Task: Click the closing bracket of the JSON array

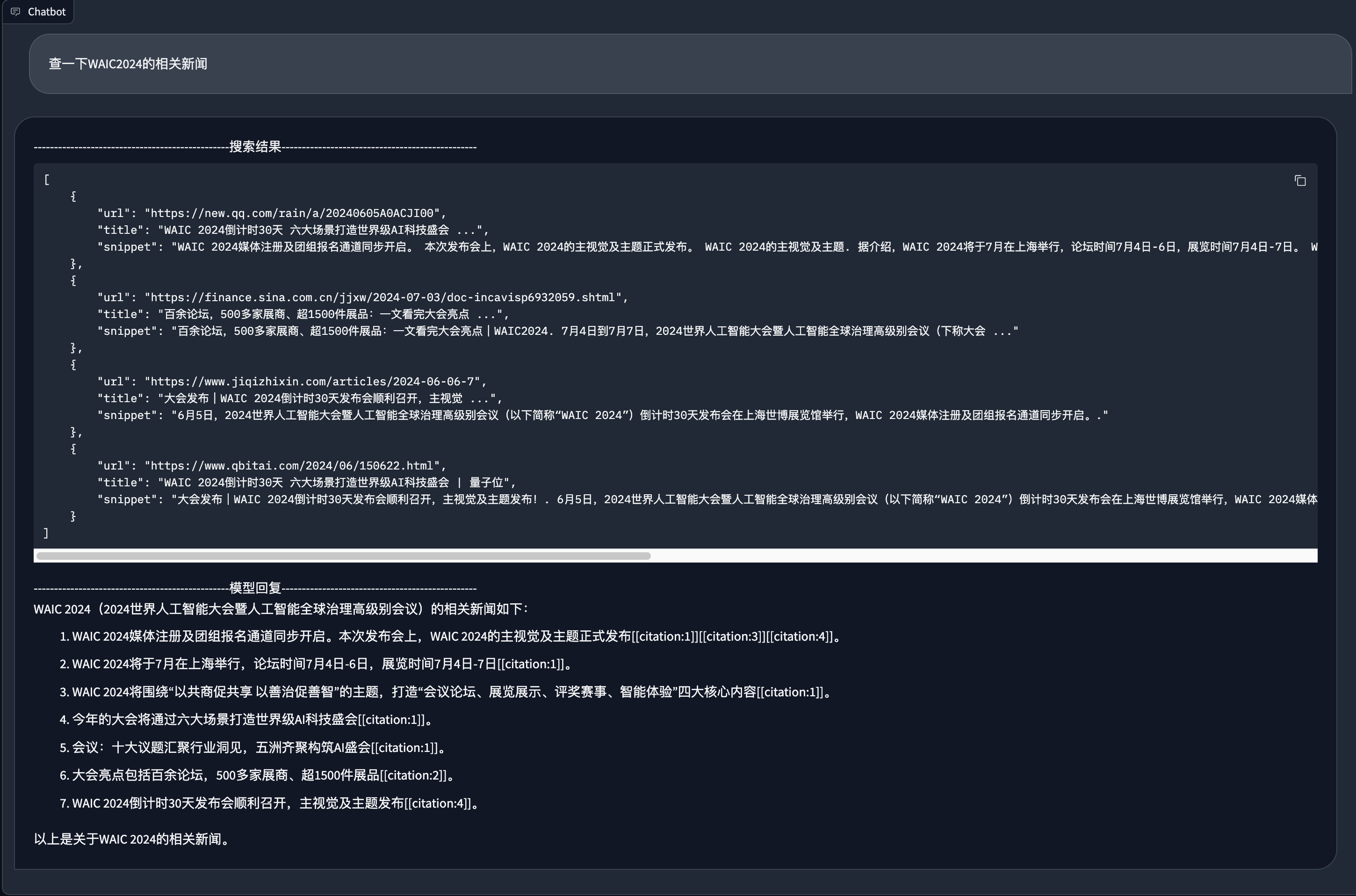Action: pos(46,533)
